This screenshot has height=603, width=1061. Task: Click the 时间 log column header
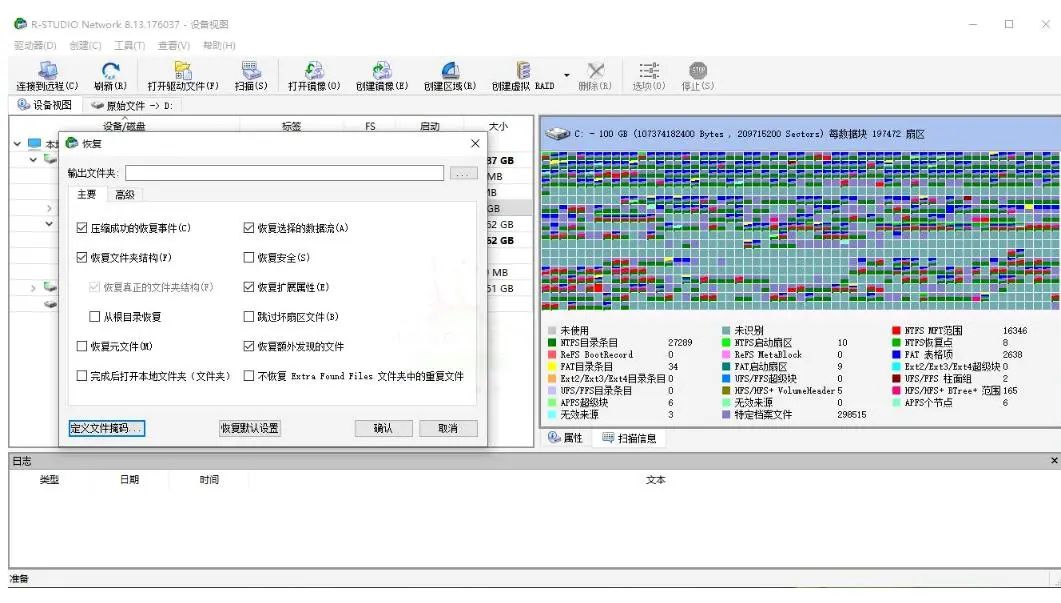point(209,479)
